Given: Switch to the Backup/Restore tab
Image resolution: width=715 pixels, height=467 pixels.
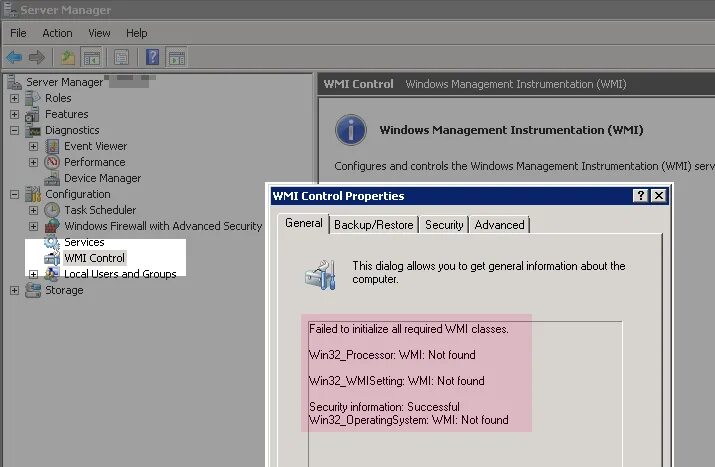Looking at the screenshot, I should 373,225.
